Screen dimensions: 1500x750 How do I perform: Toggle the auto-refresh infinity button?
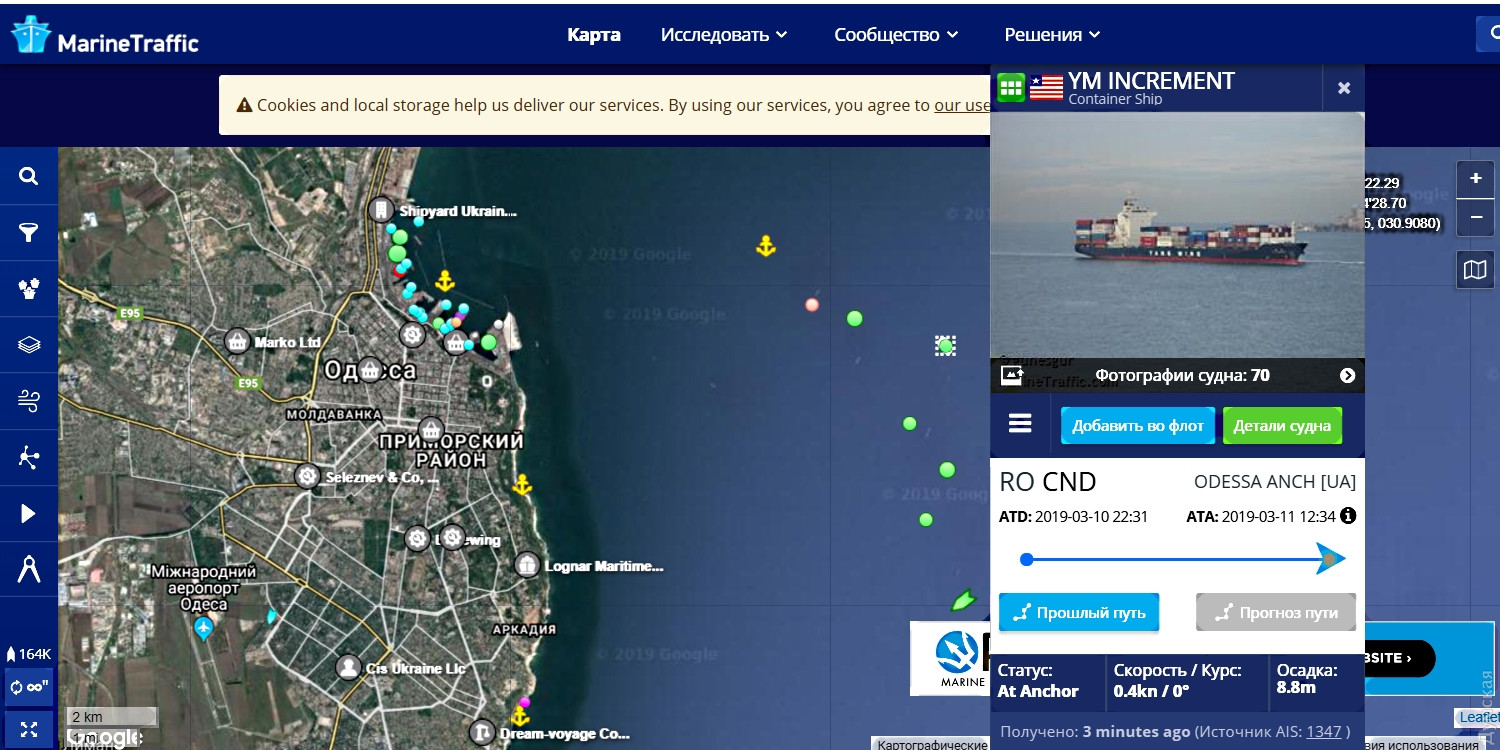28,688
